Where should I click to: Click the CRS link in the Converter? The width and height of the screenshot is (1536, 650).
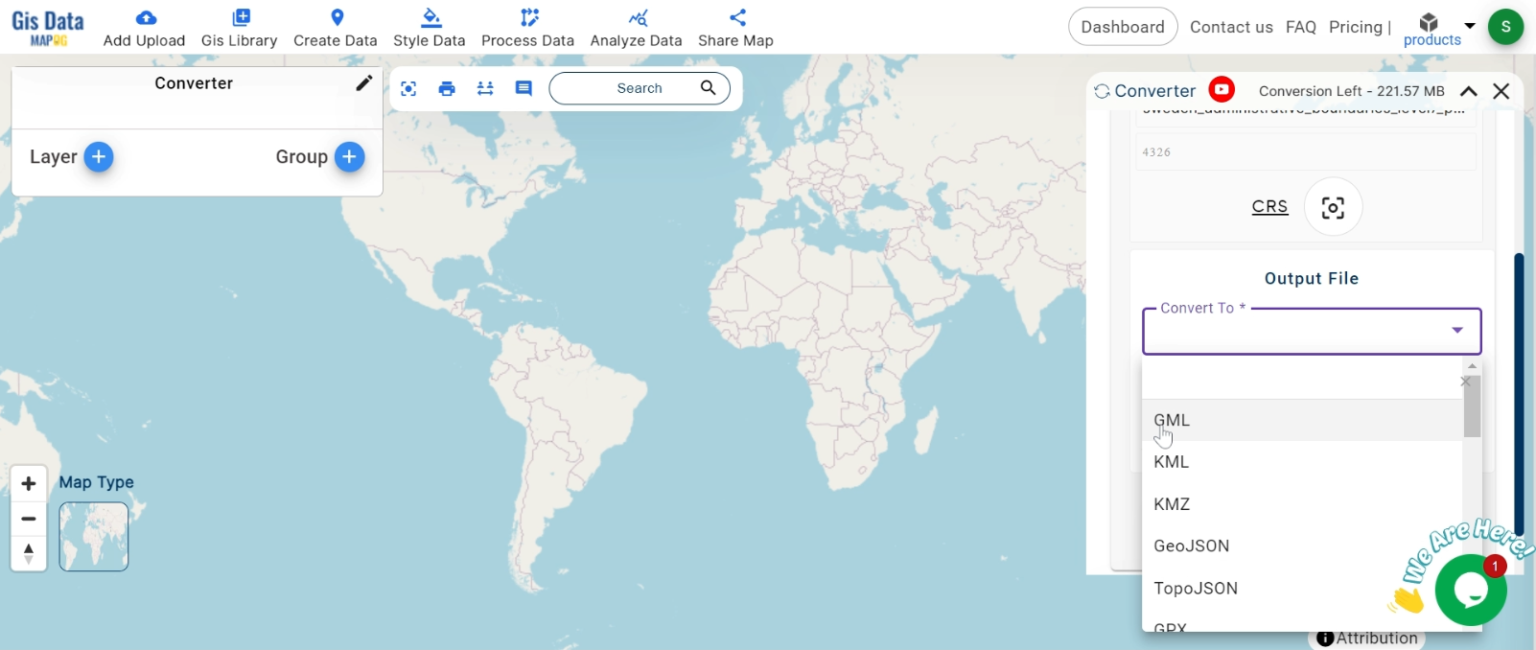[x=1269, y=207]
